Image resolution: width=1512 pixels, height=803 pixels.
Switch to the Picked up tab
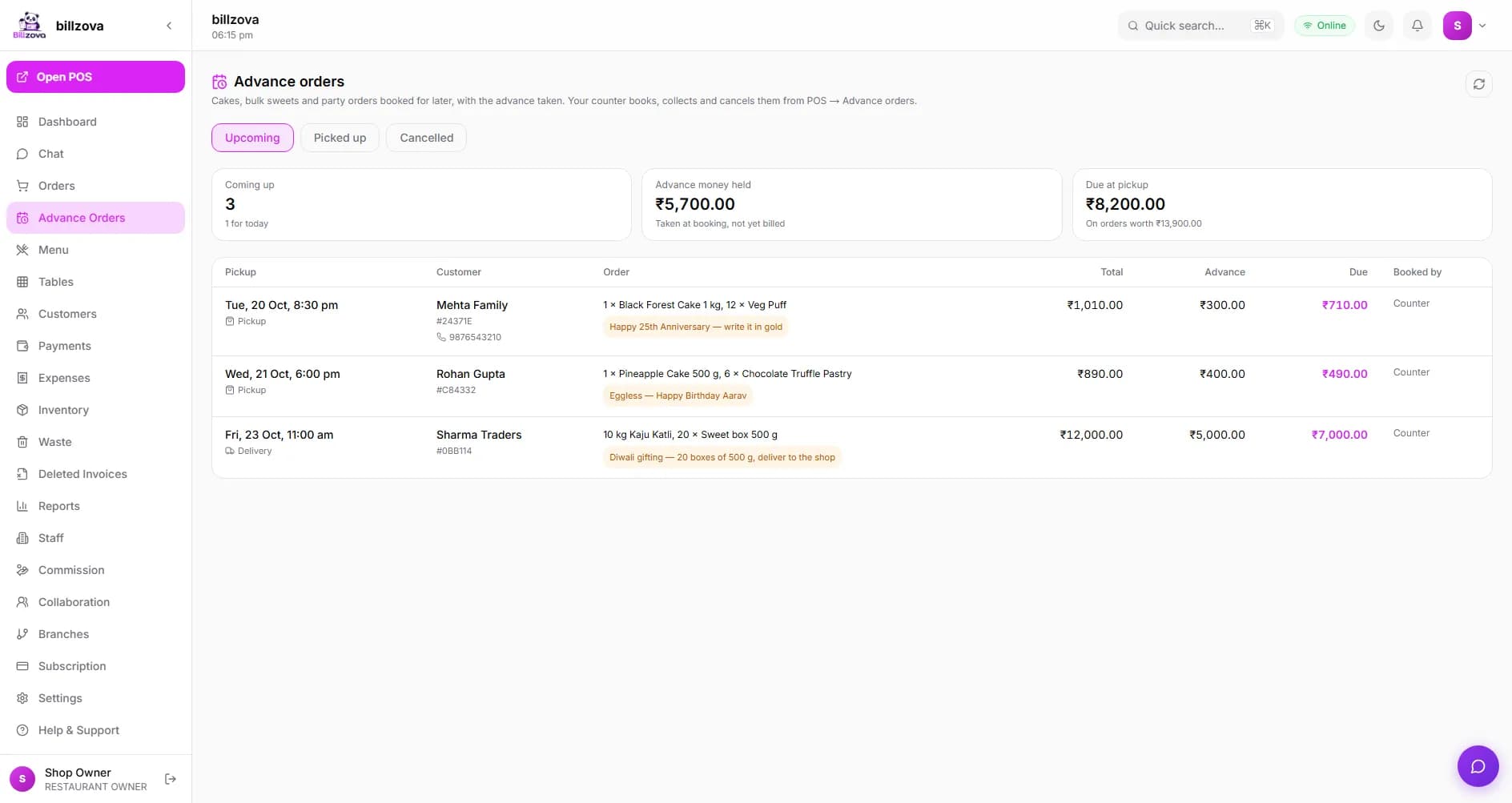(x=340, y=138)
